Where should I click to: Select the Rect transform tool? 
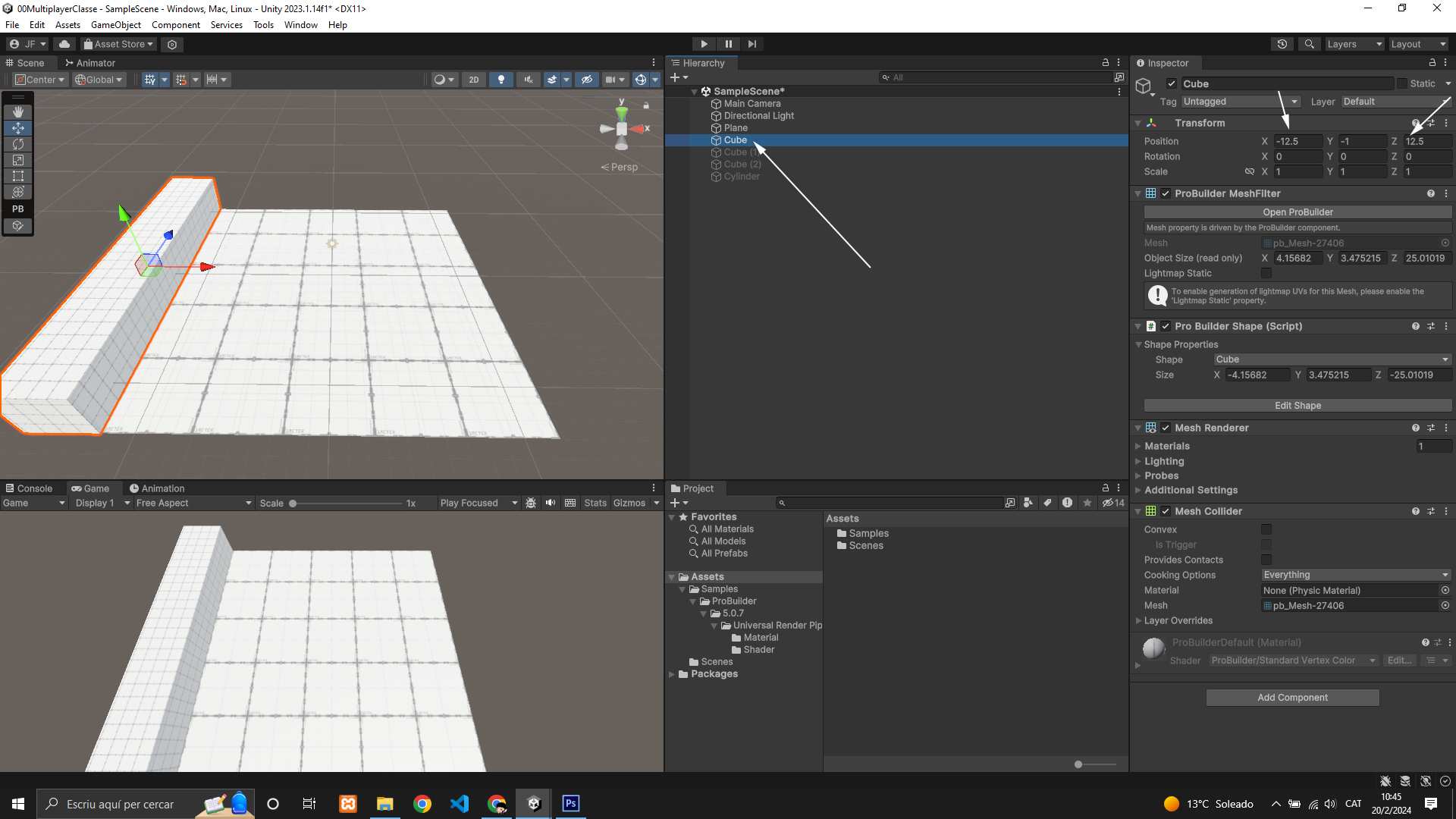(18, 176)
